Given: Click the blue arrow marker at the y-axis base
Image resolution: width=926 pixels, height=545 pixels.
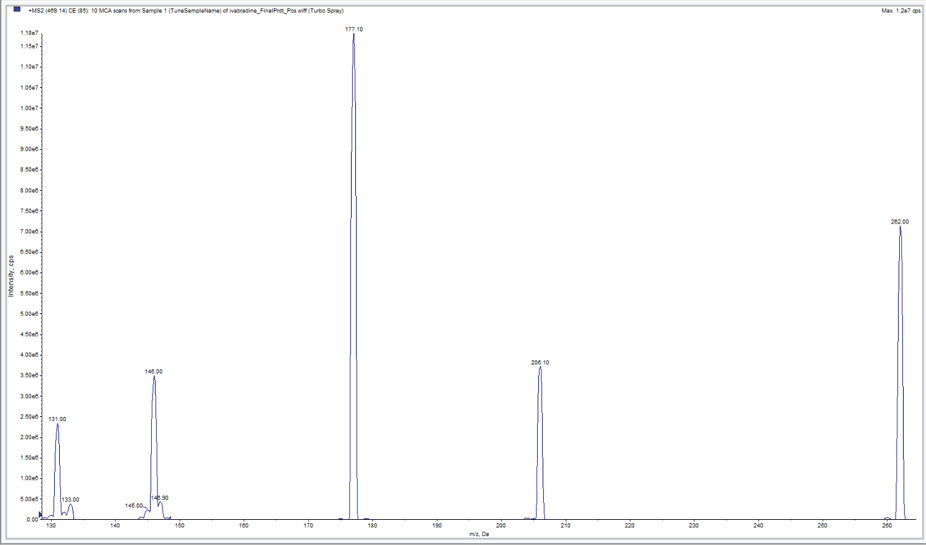Looking at the screenshot, I should (x=41, y=514).
